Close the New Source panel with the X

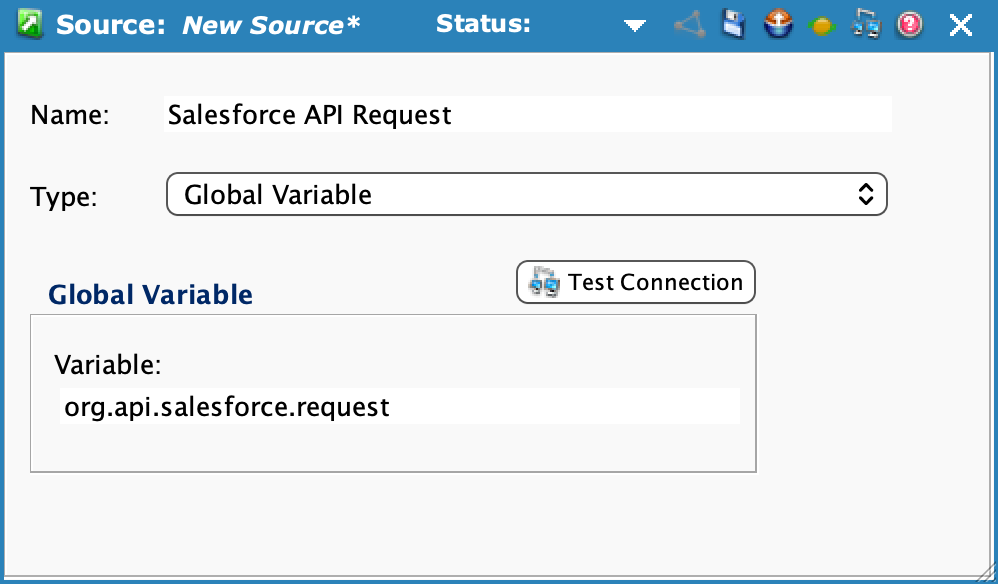pos(960,26)
